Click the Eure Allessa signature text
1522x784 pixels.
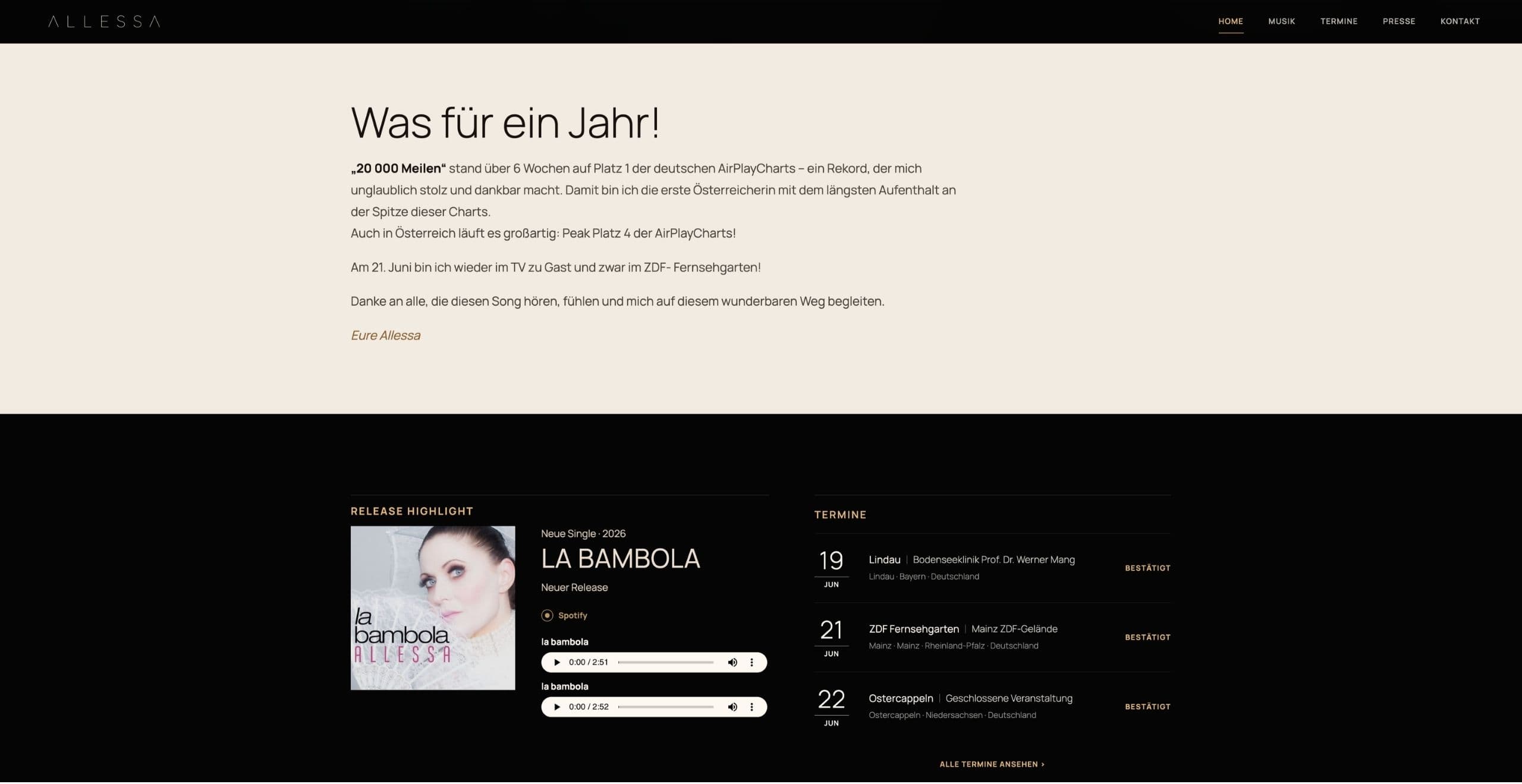(385, 335)
